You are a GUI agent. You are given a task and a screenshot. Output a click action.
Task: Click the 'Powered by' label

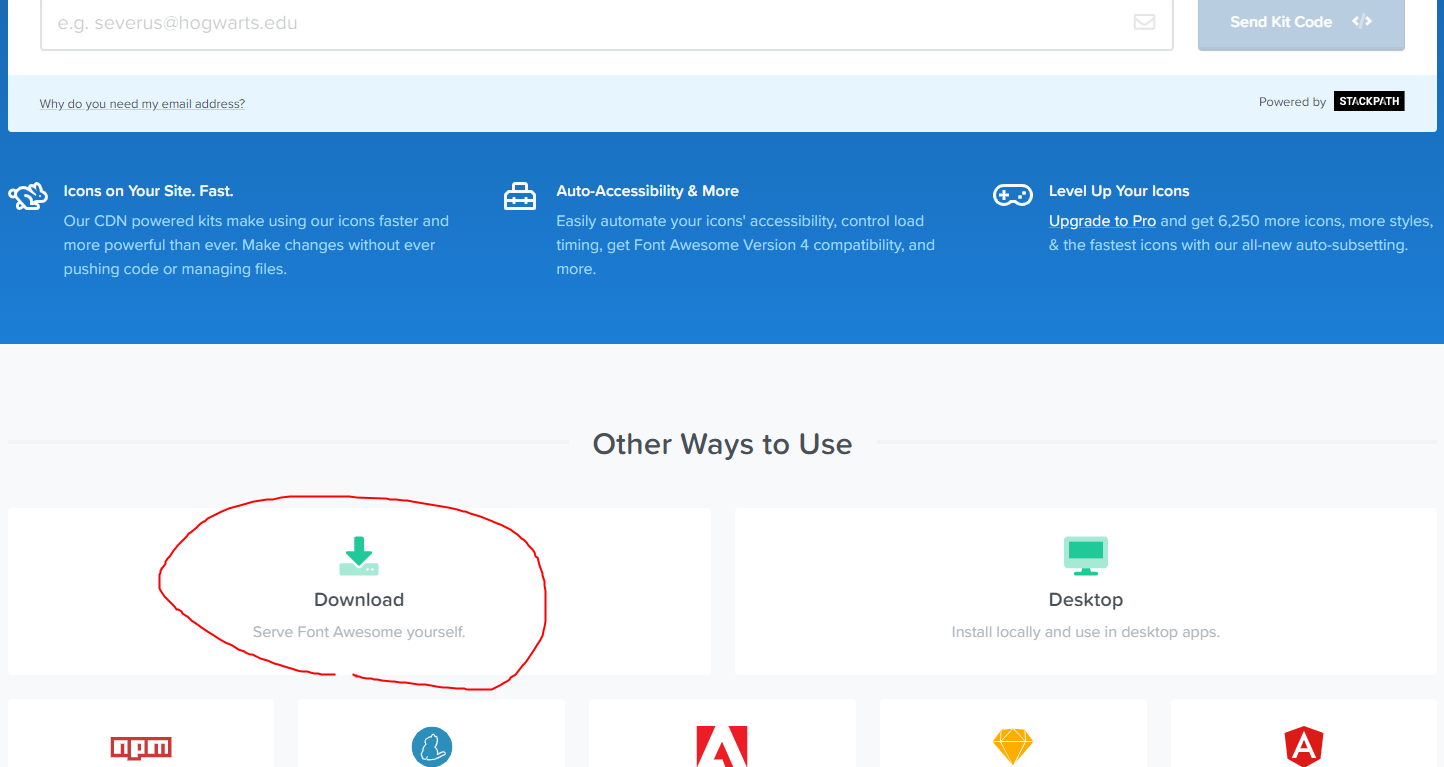(1292, 102)
